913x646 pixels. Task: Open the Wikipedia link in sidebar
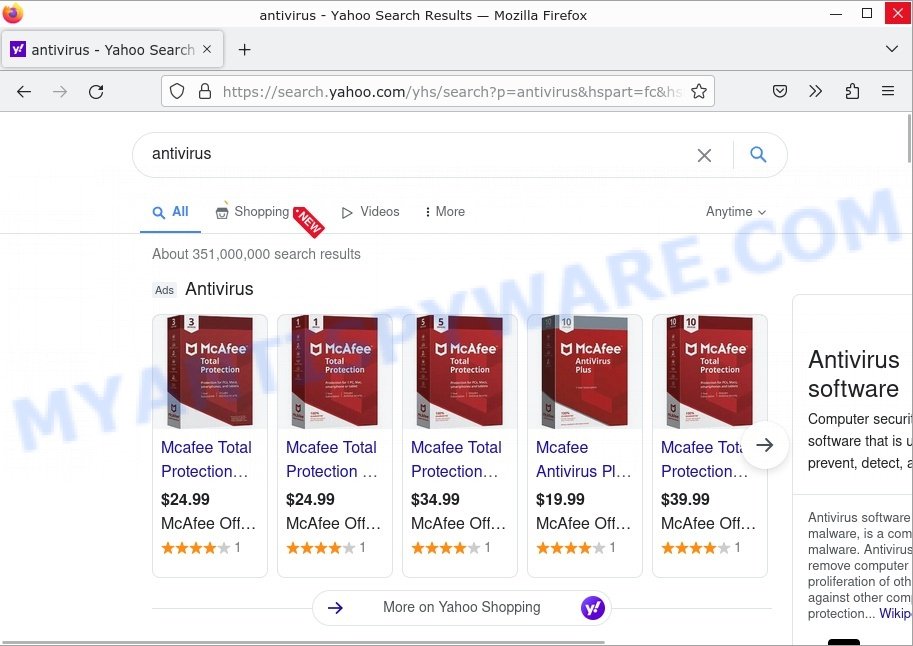tap(895, 613)
